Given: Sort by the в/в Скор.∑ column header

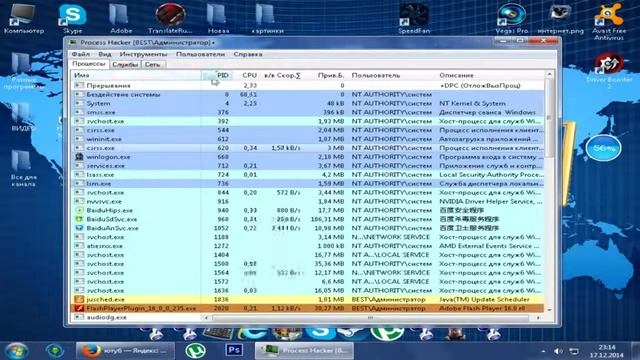Looking at the screenshot, I should 283,75.
